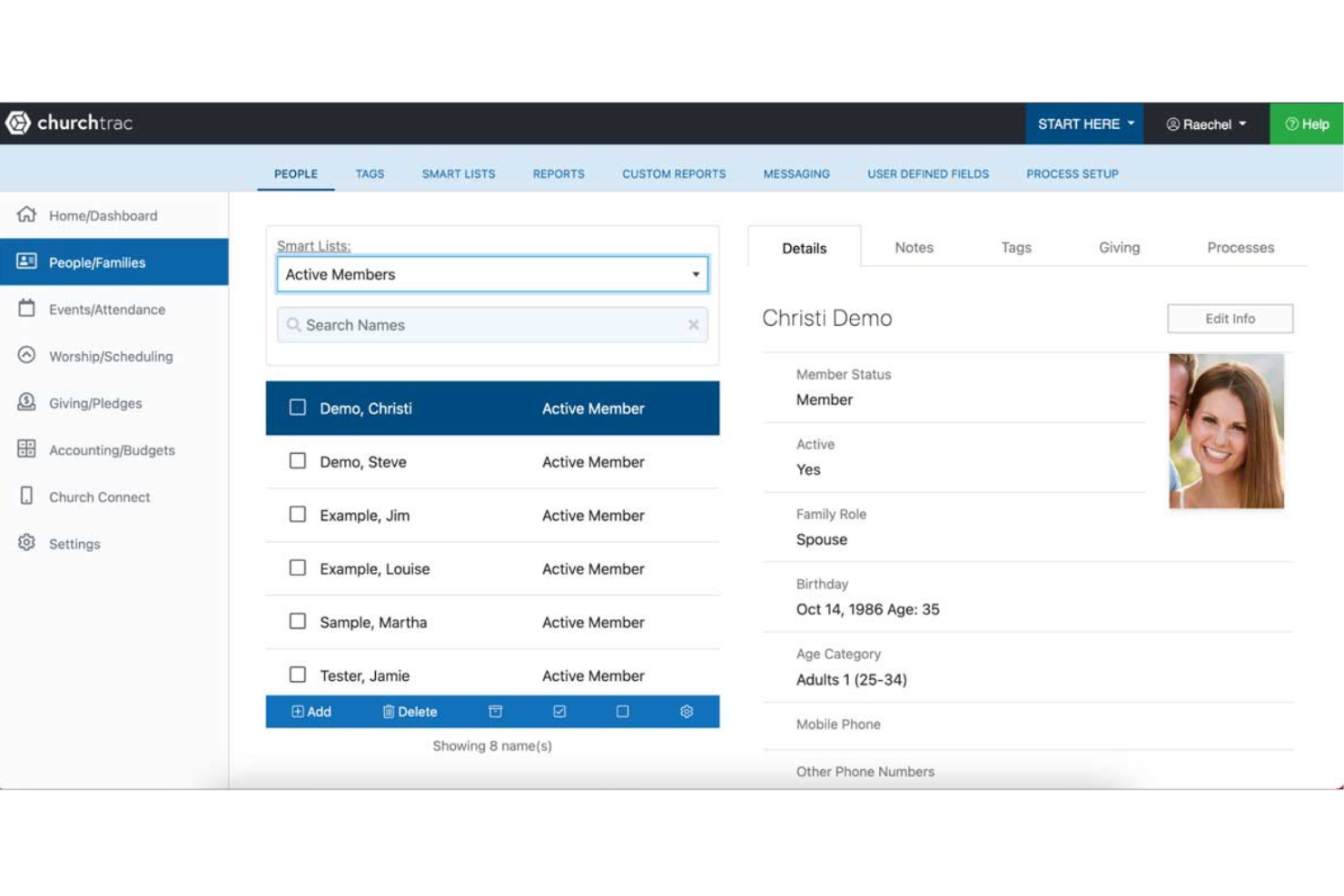Open the PROCESS SETUP tab
This screenshot has height=896, width=1344.
[1072, 173]
